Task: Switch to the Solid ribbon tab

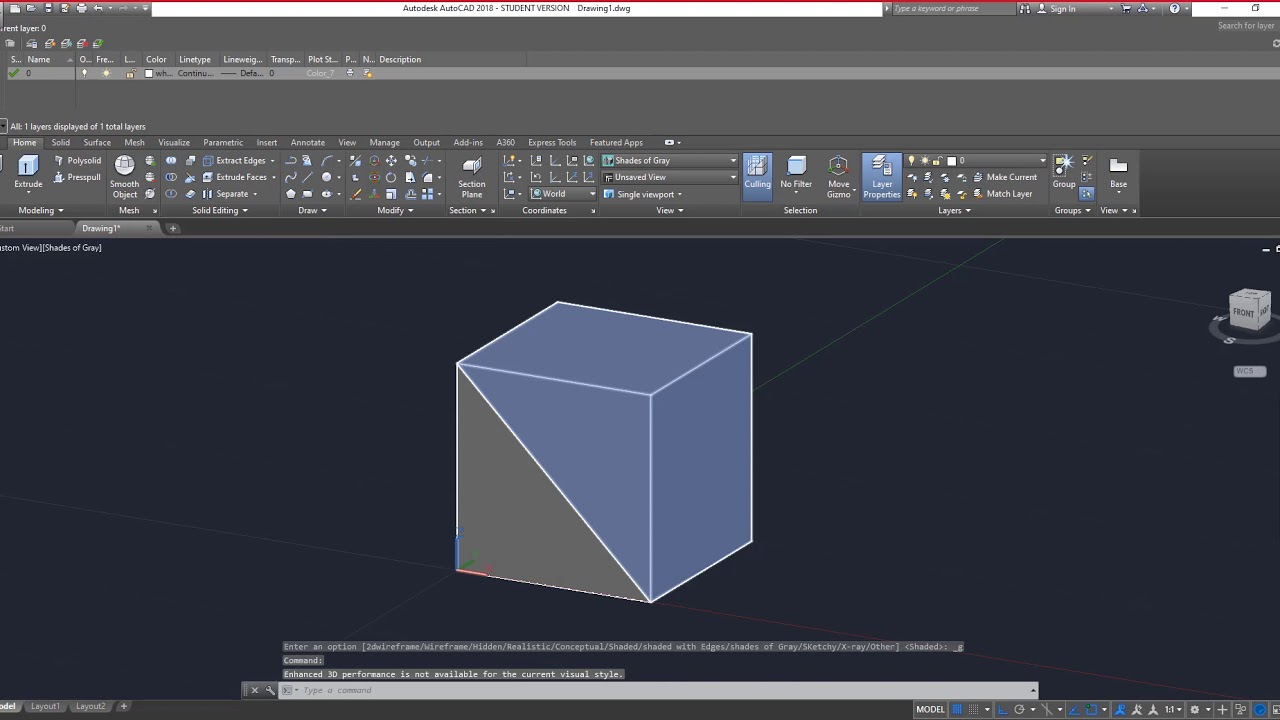Action: point(61,142)
